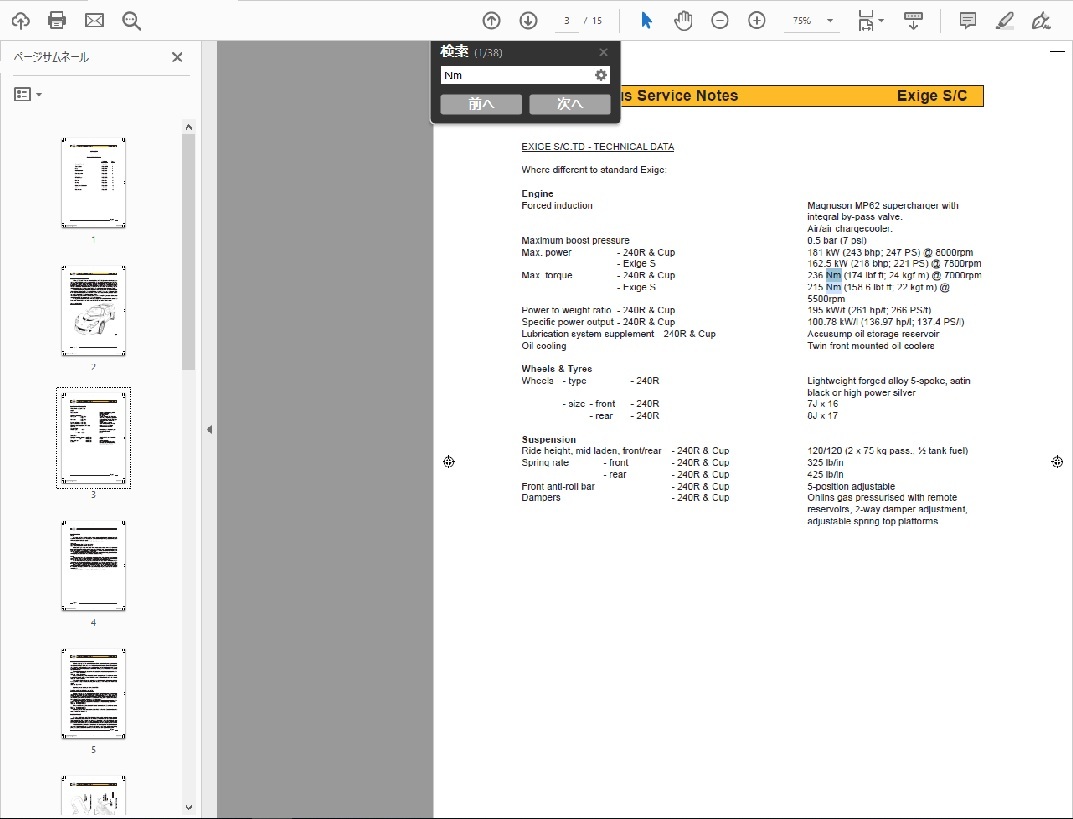Viewport: 1073px width, 819px height.
Task: Open the magnifier search tool
Action: tap(131, 20)
